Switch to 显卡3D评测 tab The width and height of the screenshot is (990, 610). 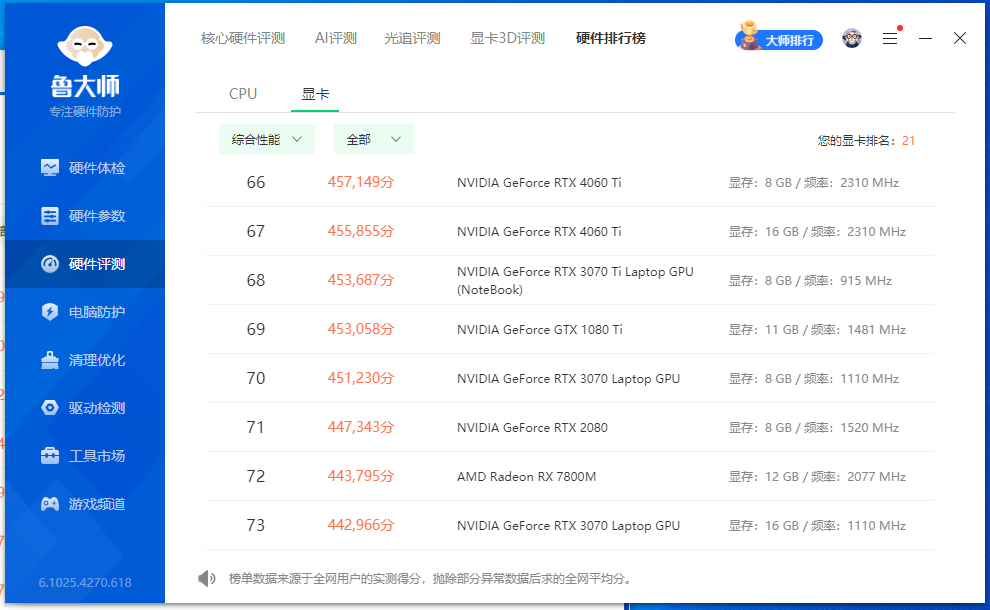pyautogui.click(x=508, y=39)
